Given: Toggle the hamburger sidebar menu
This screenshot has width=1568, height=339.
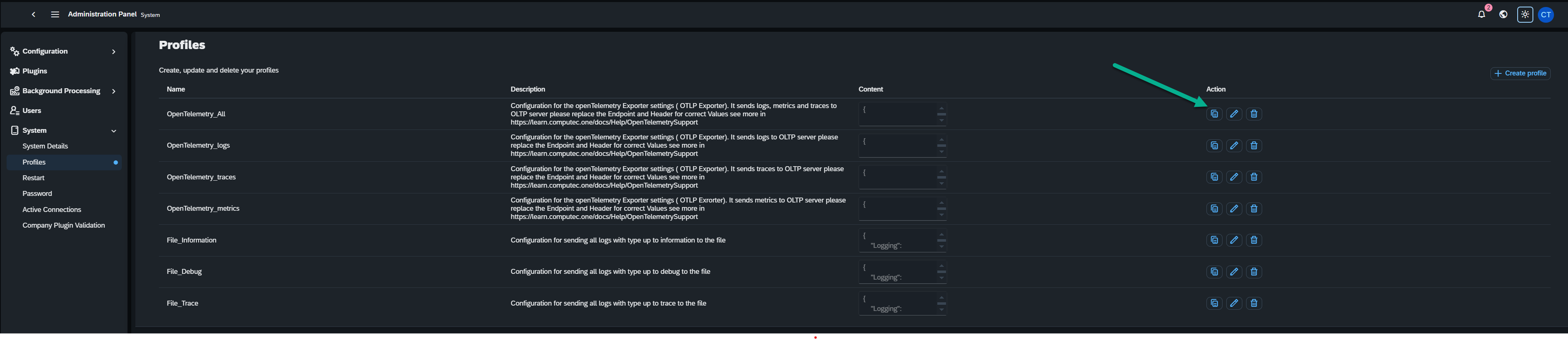Looking at the screenshot, I should coord(55,14).
